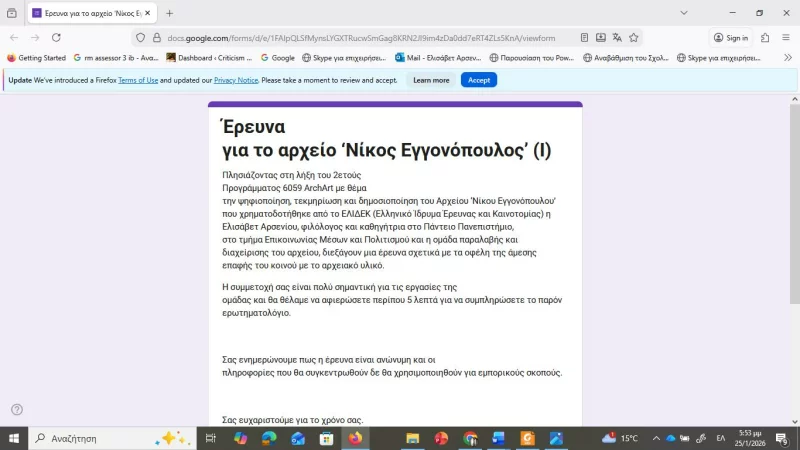800x450 pixels.
Task: Open the 'Privacy Notice' link
Action: tap(236, 80)
